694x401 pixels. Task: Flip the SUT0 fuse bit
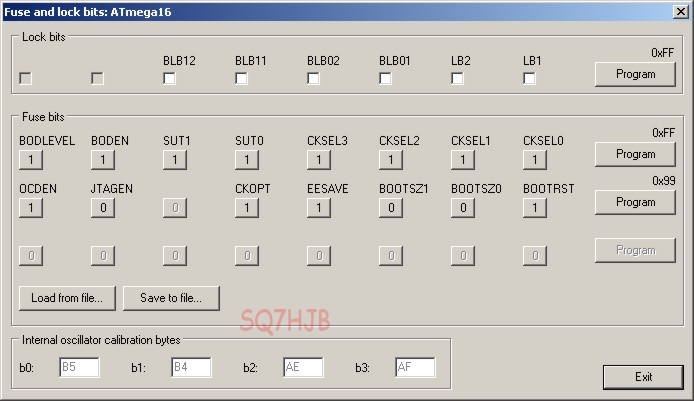247,160
